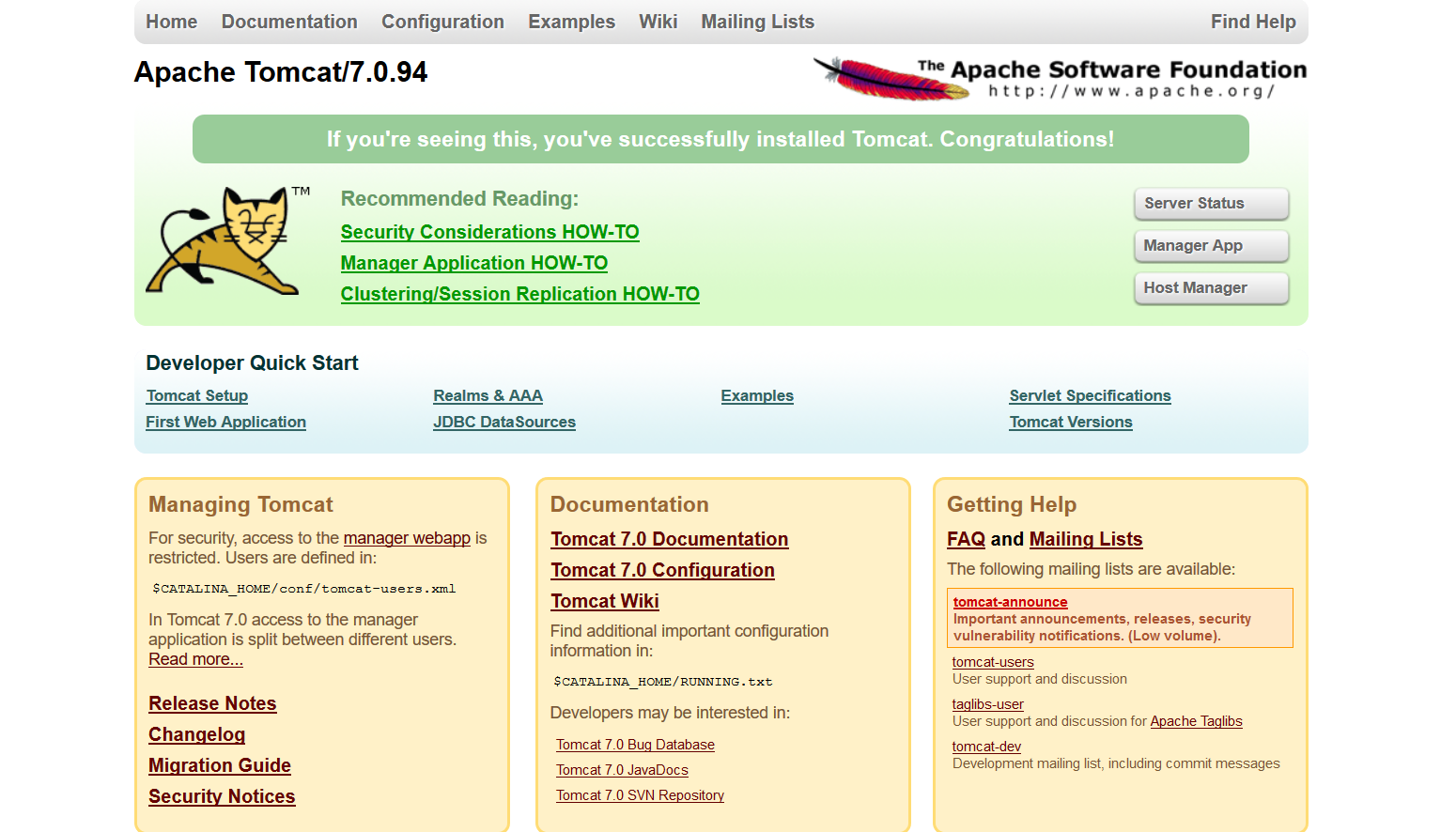
Task: Open Servlet Specifications link
Action: [1090, 396]
